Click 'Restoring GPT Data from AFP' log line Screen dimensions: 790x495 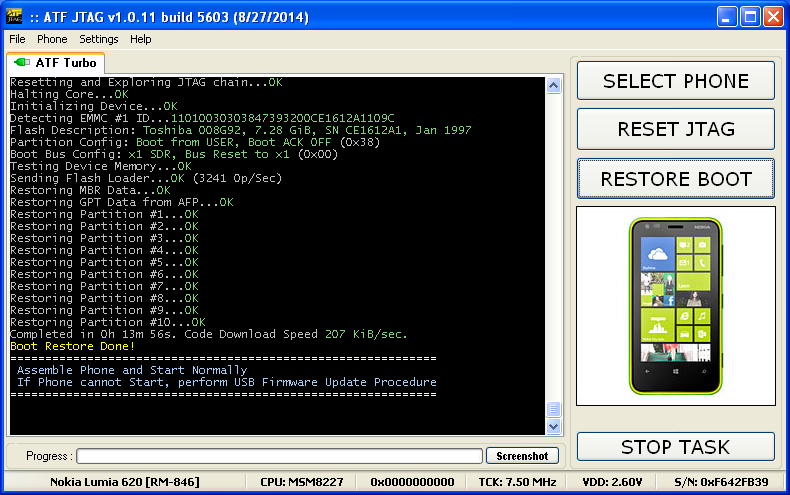122,203
